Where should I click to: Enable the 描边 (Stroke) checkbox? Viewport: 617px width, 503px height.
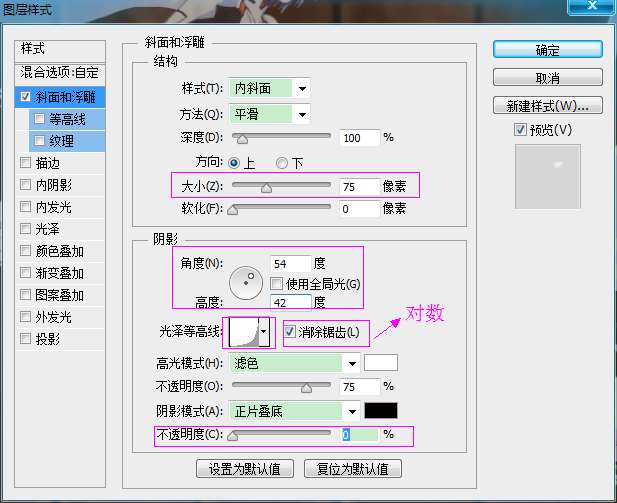click(25, 163)
